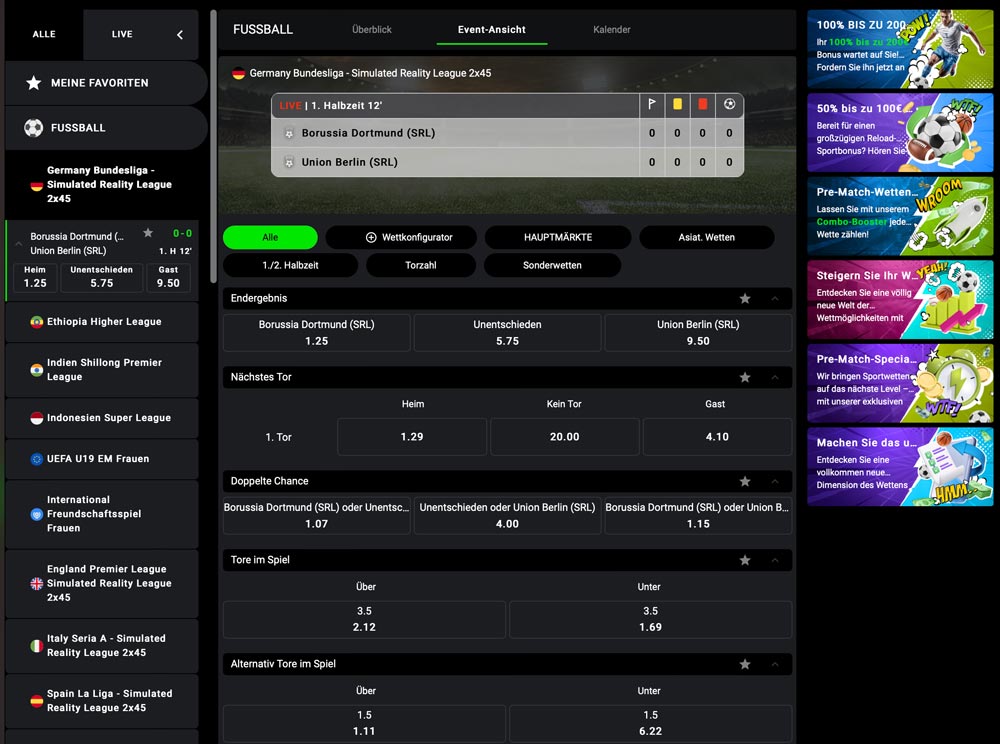The image size is (1000, 744).
Task: Open Indien Shillong Premier League
Action: [x=102, y=370]
